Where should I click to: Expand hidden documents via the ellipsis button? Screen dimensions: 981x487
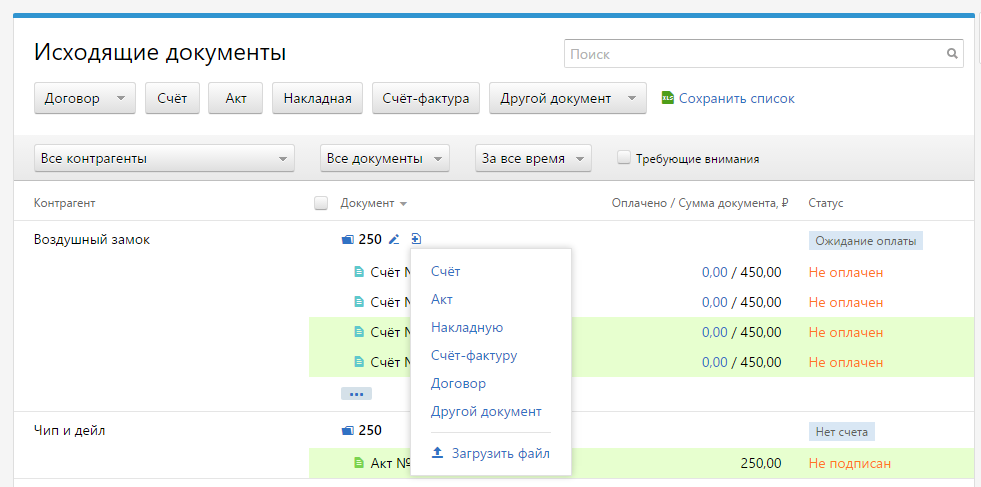pyautogui.click(x=357, y=394)
